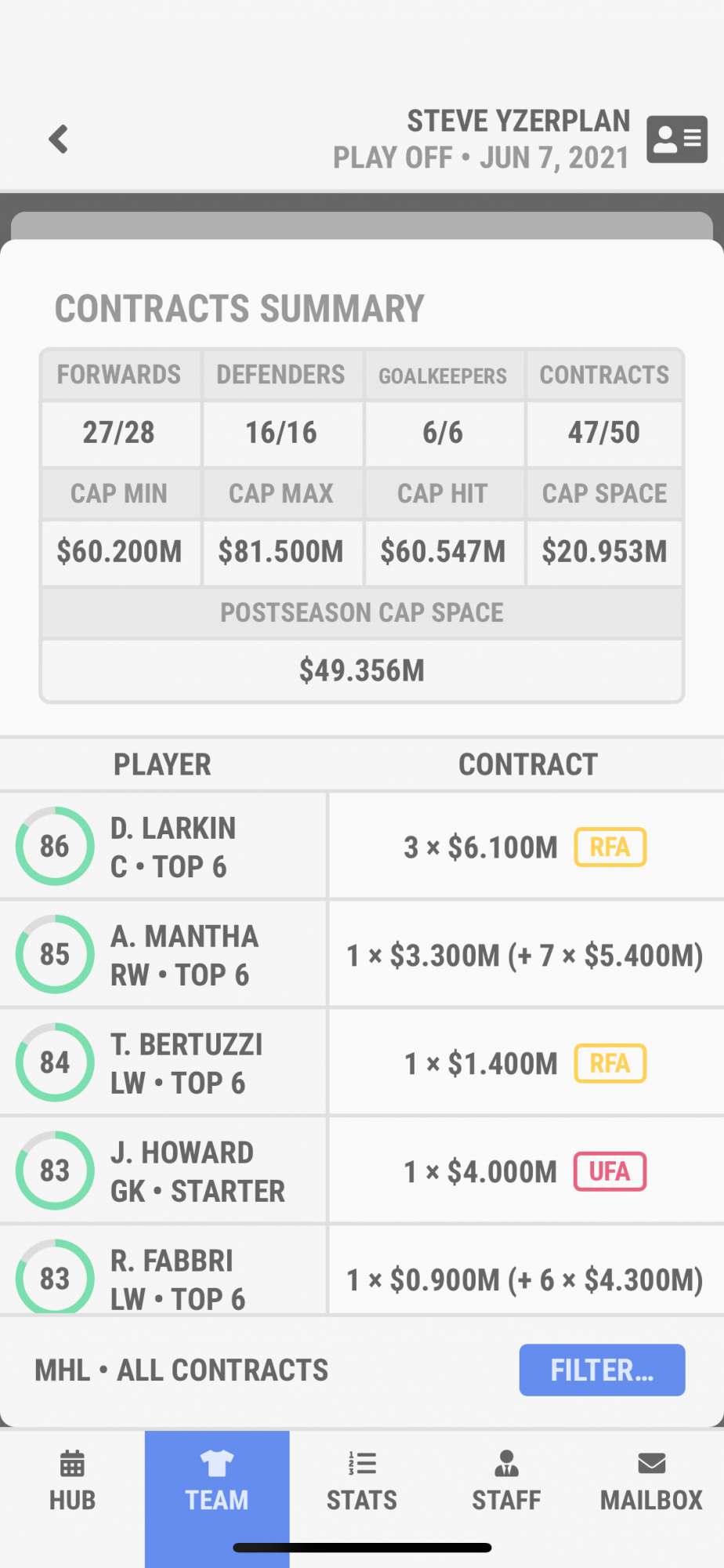Open the Staff person icon
Image resolution: width=724 pixels, height=1568 pixels.
[x=506, y=1463]
